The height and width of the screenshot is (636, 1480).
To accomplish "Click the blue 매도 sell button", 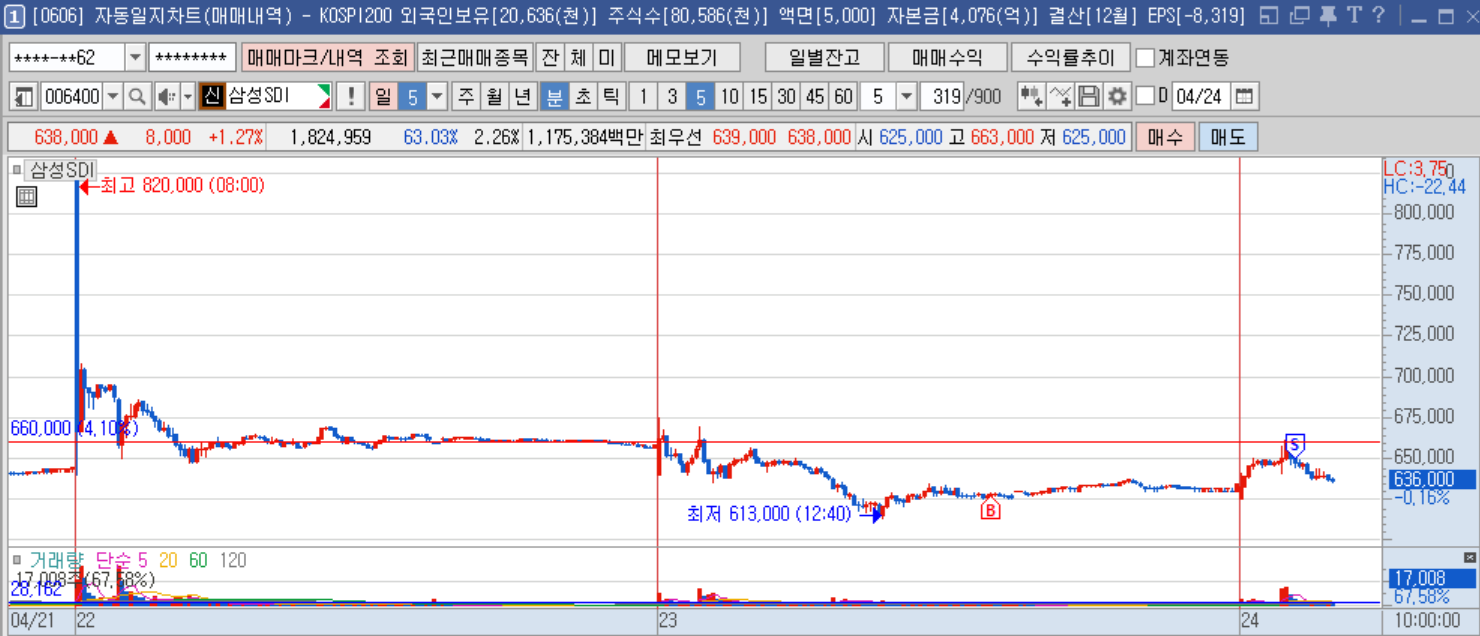I will point(1228,137).
